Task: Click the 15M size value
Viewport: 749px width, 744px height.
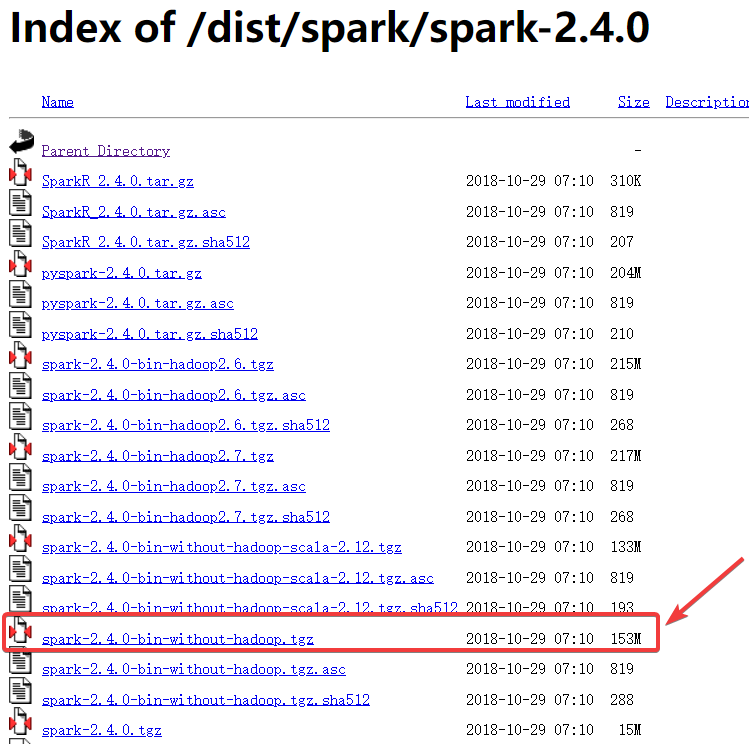Action: point(630,730)
